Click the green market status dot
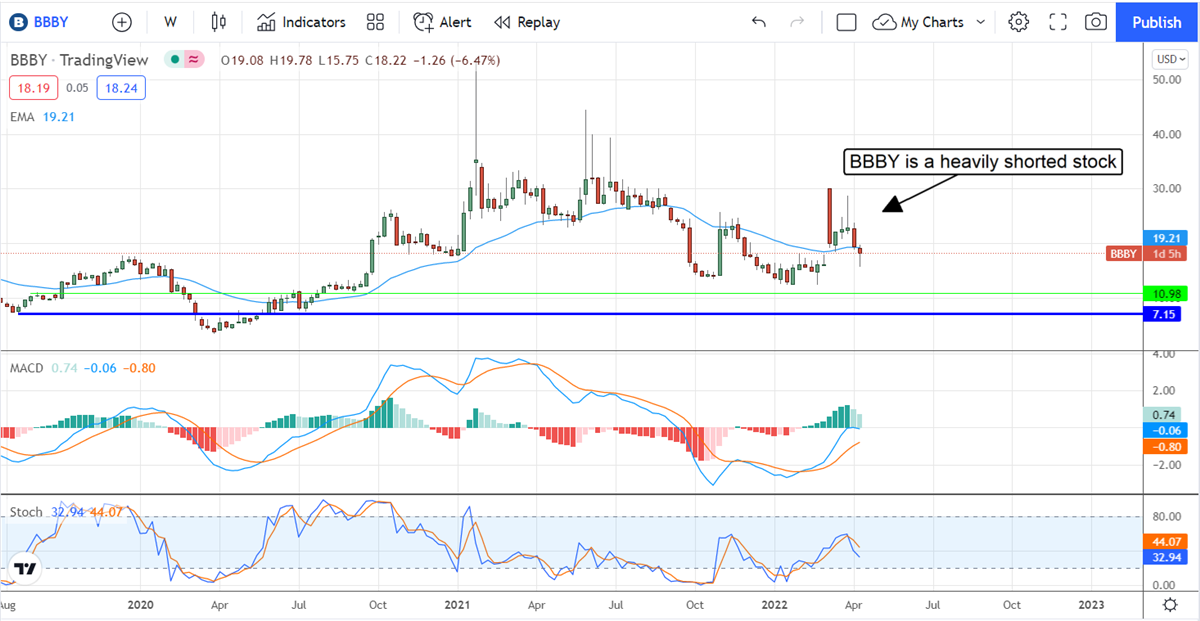 click(x=173, y=60)
